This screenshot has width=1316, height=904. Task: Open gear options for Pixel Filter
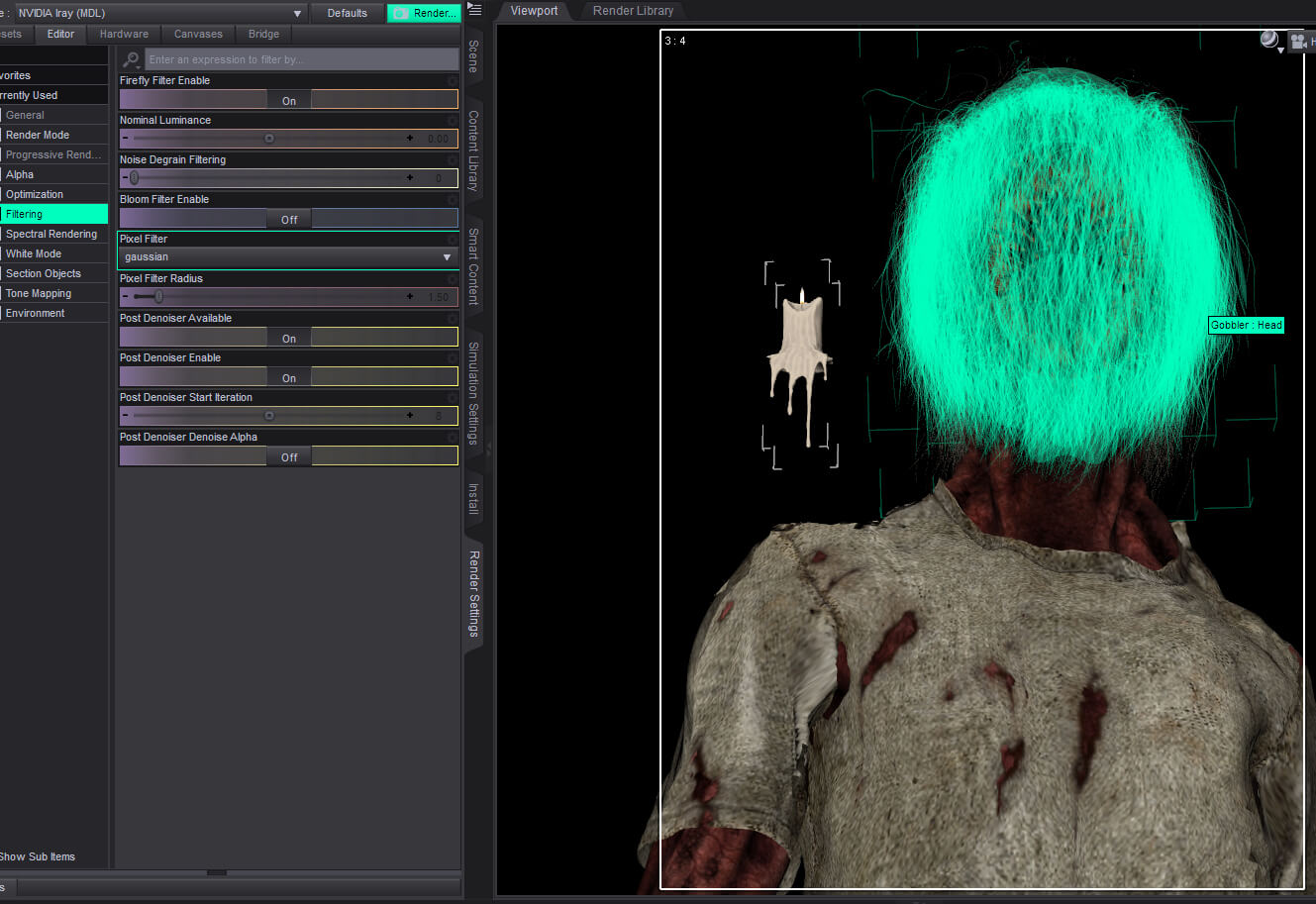coord(453,239)
